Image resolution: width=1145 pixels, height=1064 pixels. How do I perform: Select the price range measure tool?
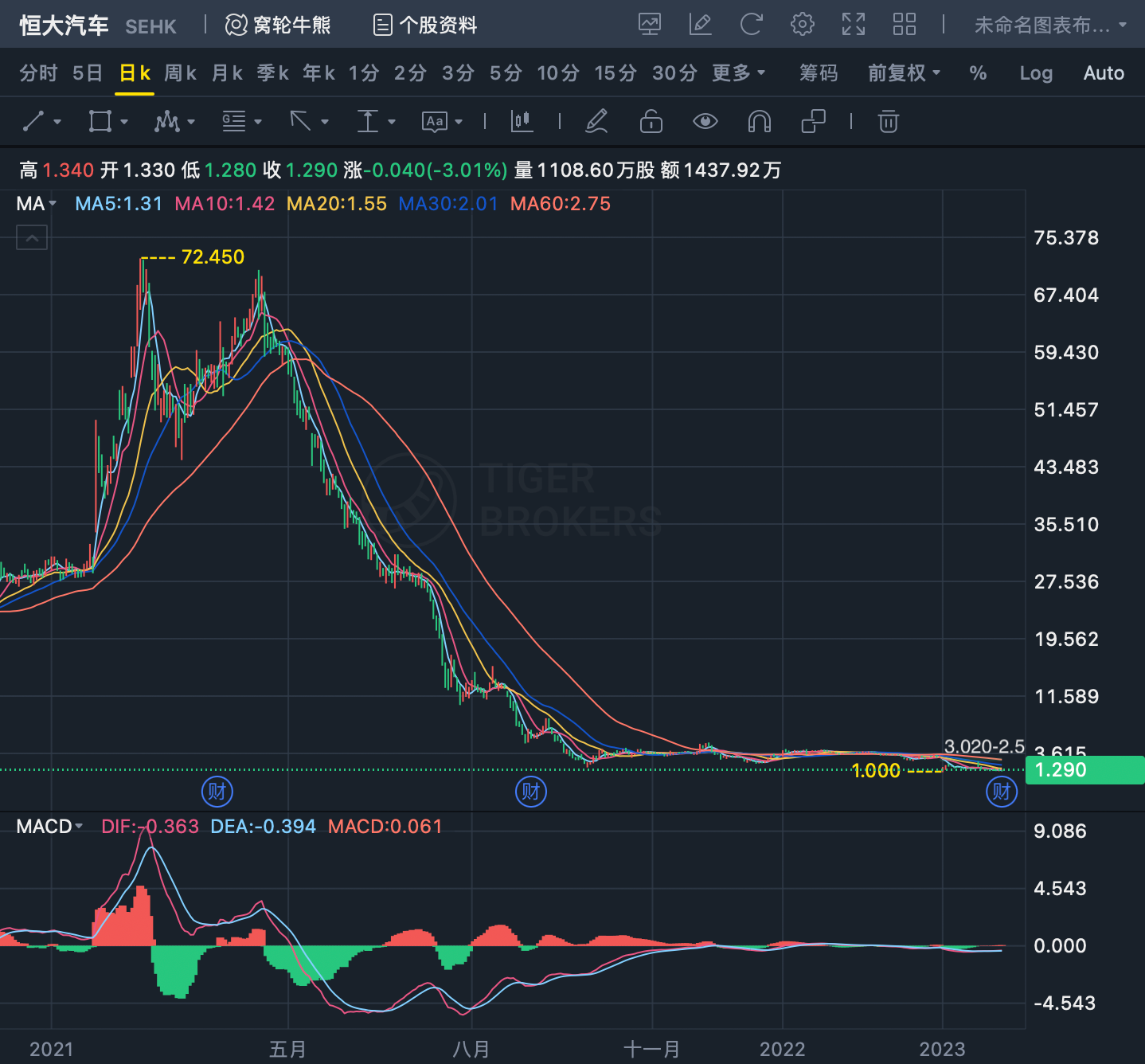click(x=368, y=121)
